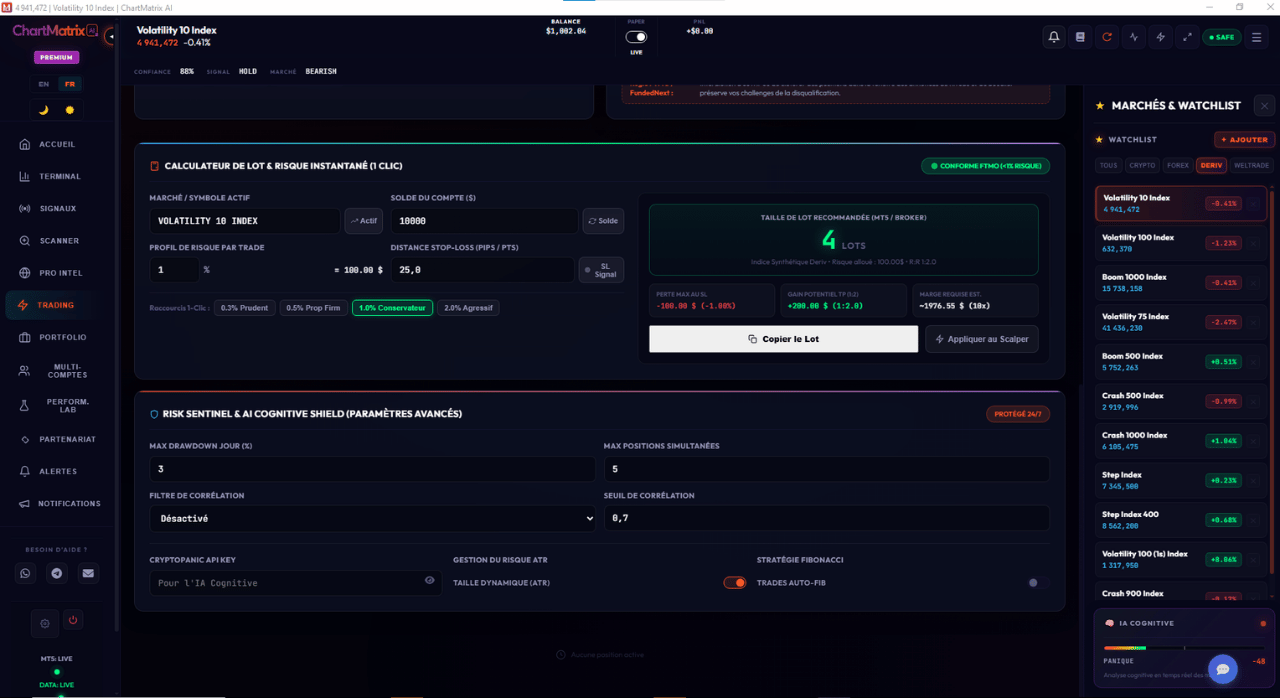1280x700 pixels.
Task: Select the 0.5% Prop Firm risk shortcut
Action: tap(314, 308)
